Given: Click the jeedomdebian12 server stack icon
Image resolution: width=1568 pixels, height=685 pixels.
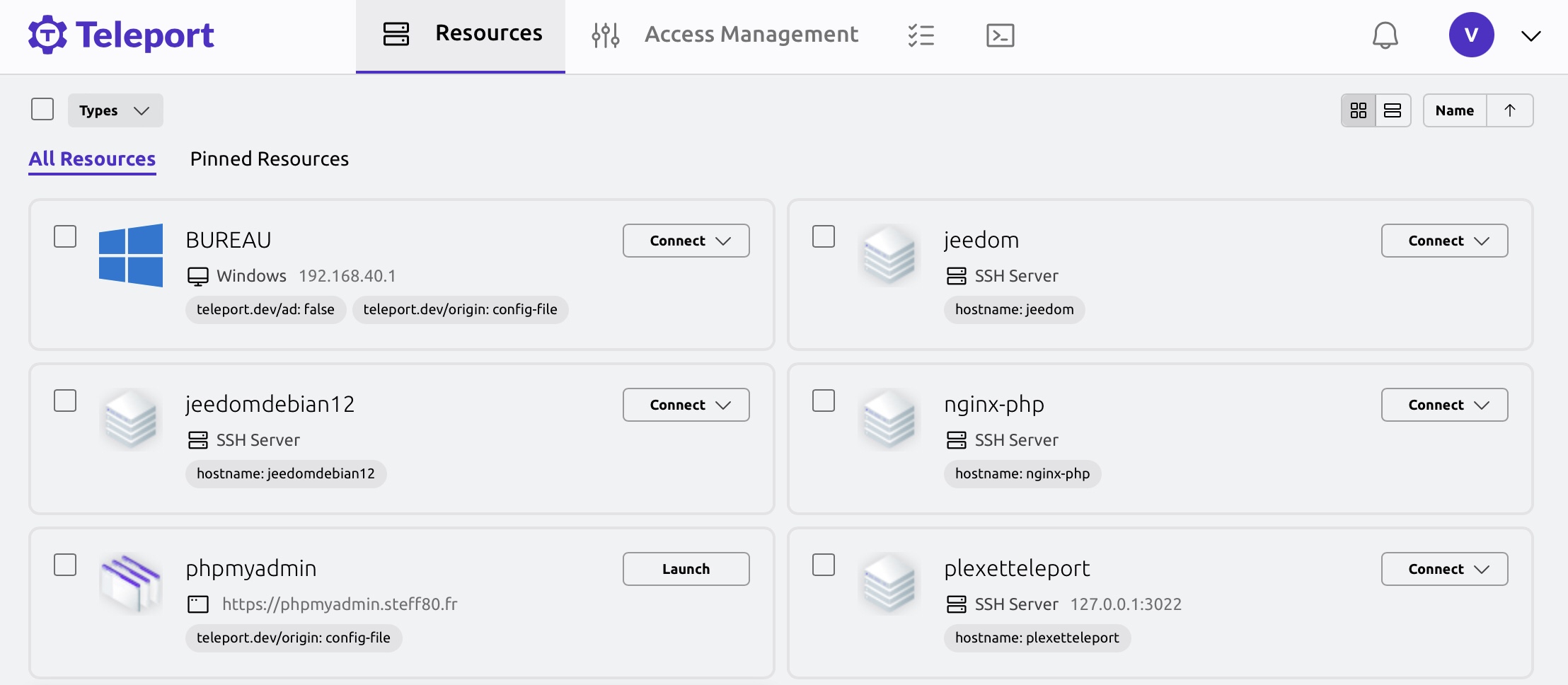Looking at the screenshot, I should (x=131, y=420).
